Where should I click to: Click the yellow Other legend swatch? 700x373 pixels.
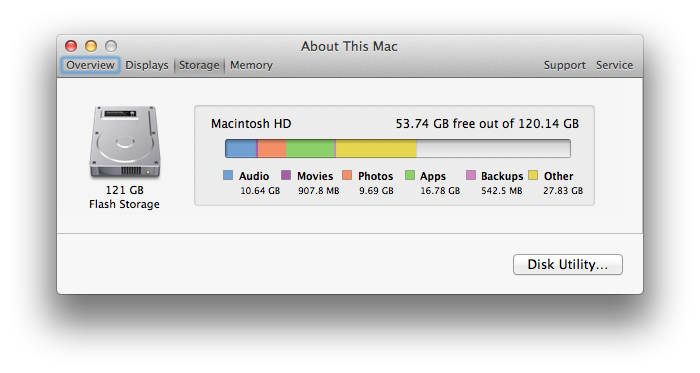click(533, 175)
